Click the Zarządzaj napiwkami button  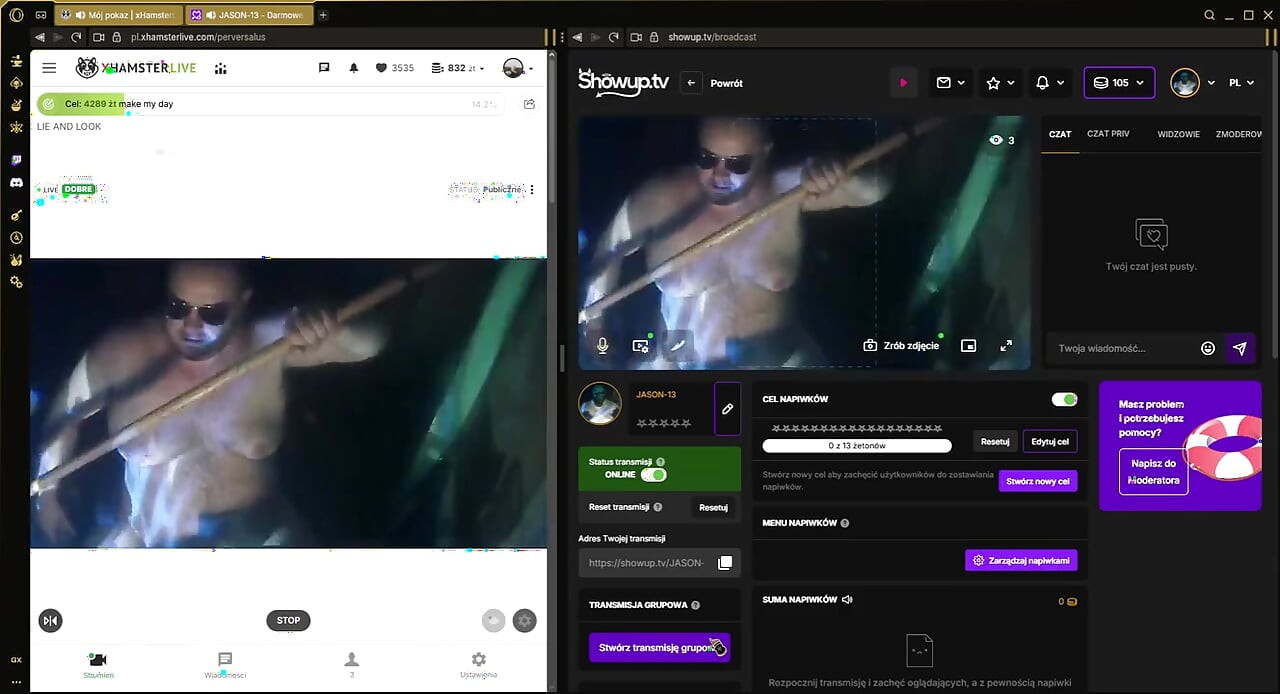pos(1021,561)
